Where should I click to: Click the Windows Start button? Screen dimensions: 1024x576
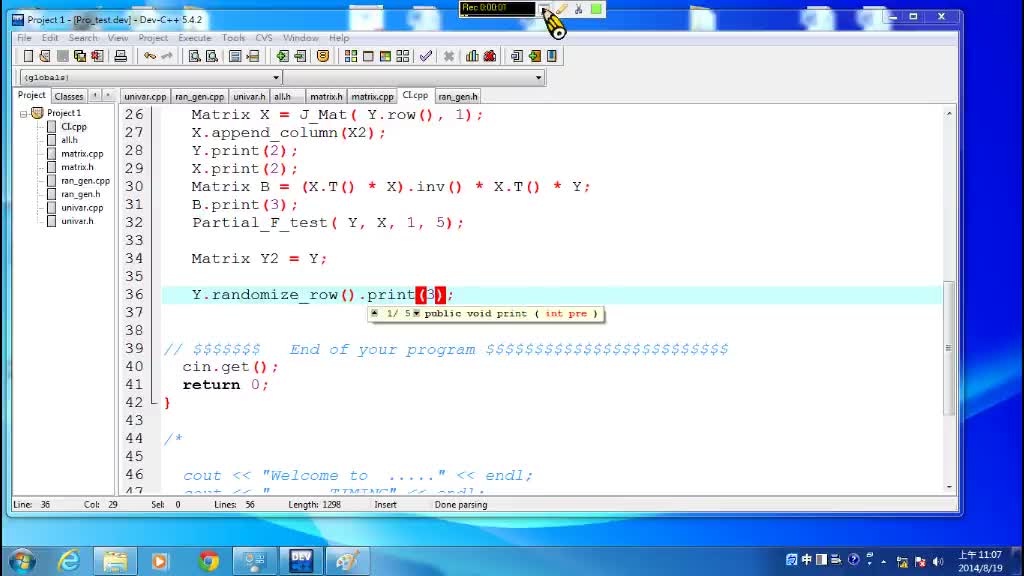click(23, 561)
